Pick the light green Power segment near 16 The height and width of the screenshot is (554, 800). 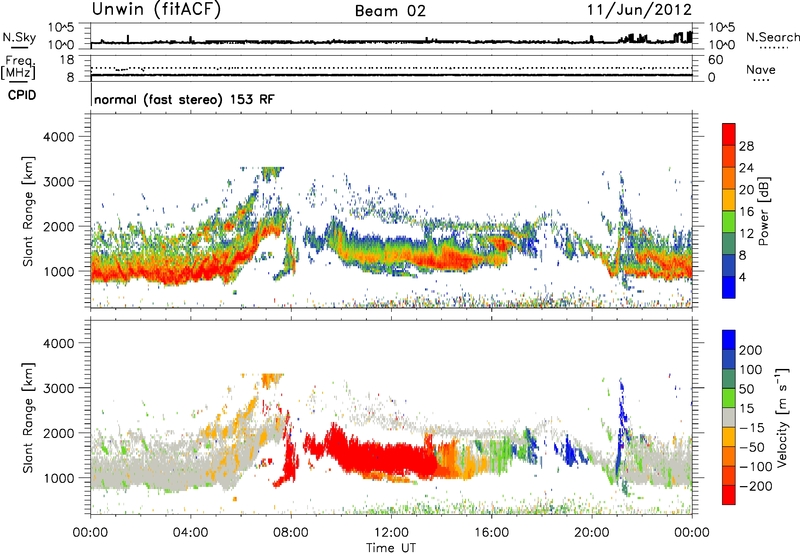coord(729,222)
